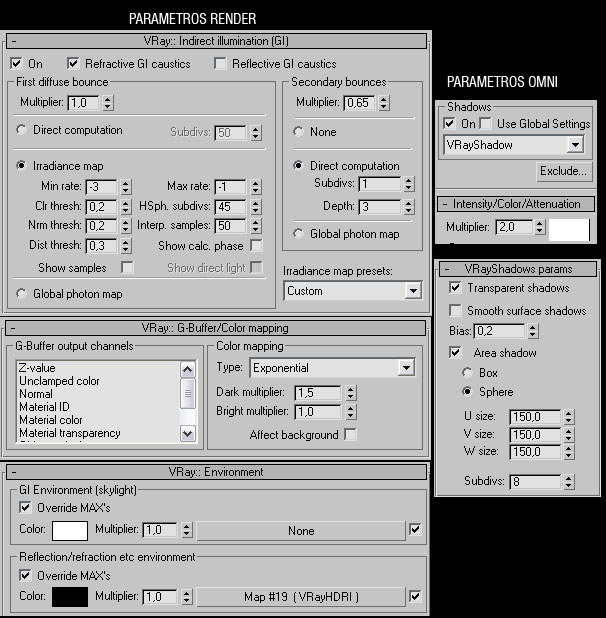Click shadow Bias input field
The image size is (606, 618).
tap(500, 331)
